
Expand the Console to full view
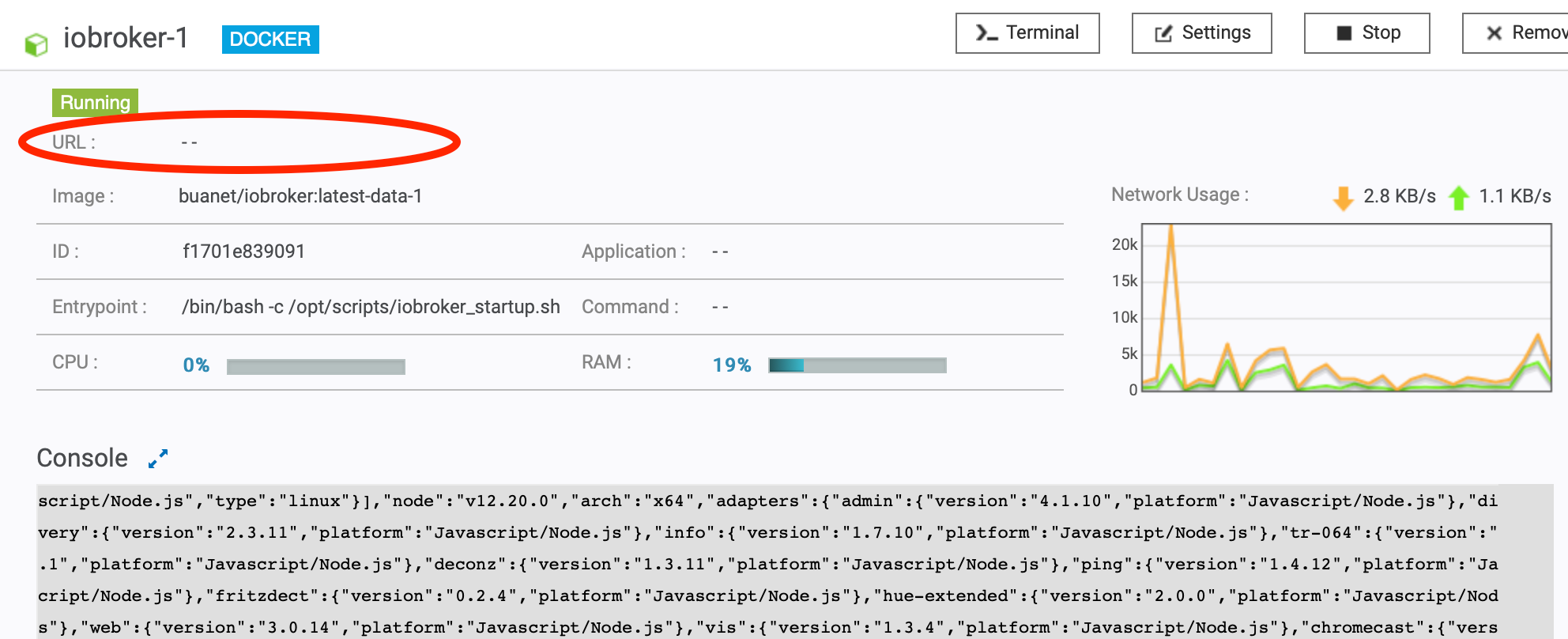point(158,459)
